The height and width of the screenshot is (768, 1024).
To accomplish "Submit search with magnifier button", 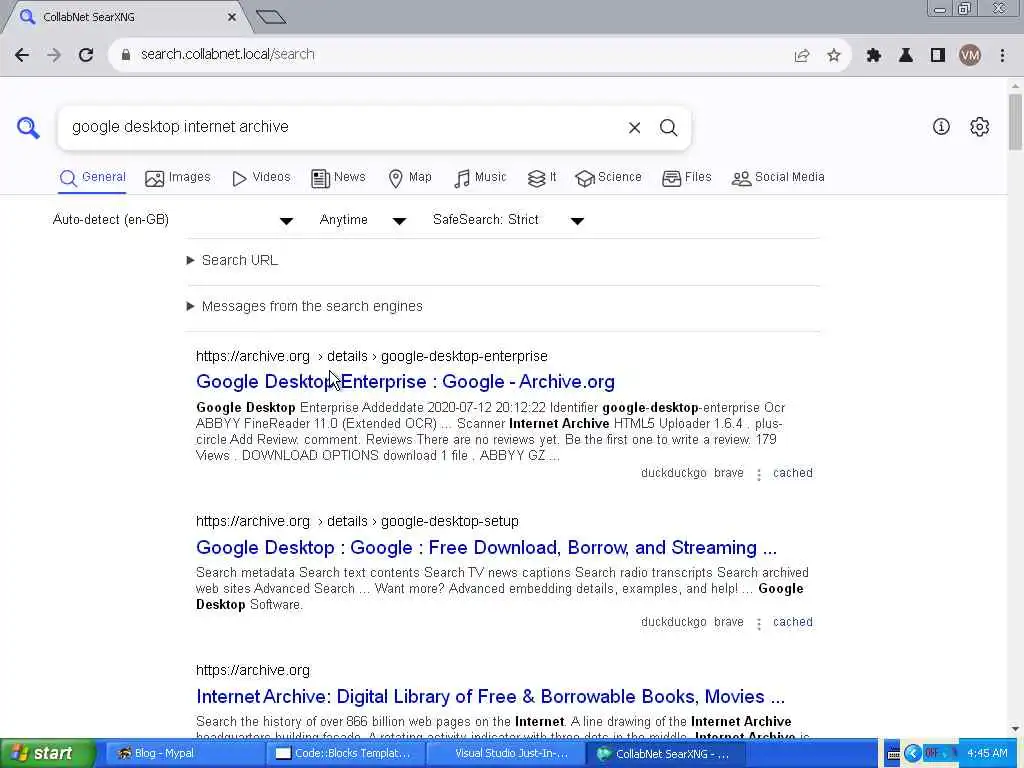I will pyautogui.click(x=668, y=128).
